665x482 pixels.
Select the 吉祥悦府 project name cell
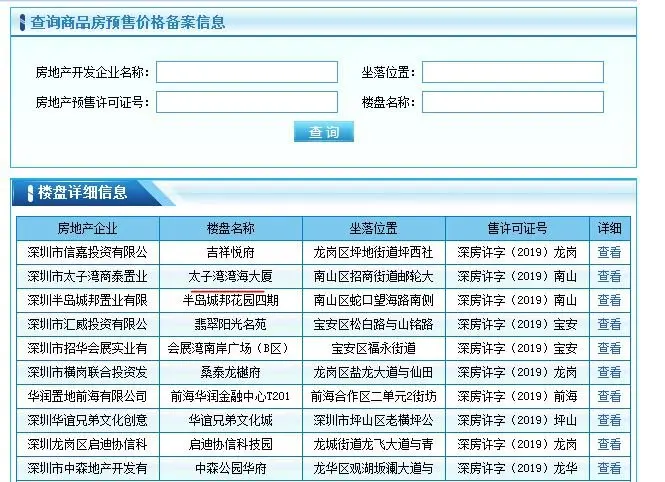pos(231,253)
